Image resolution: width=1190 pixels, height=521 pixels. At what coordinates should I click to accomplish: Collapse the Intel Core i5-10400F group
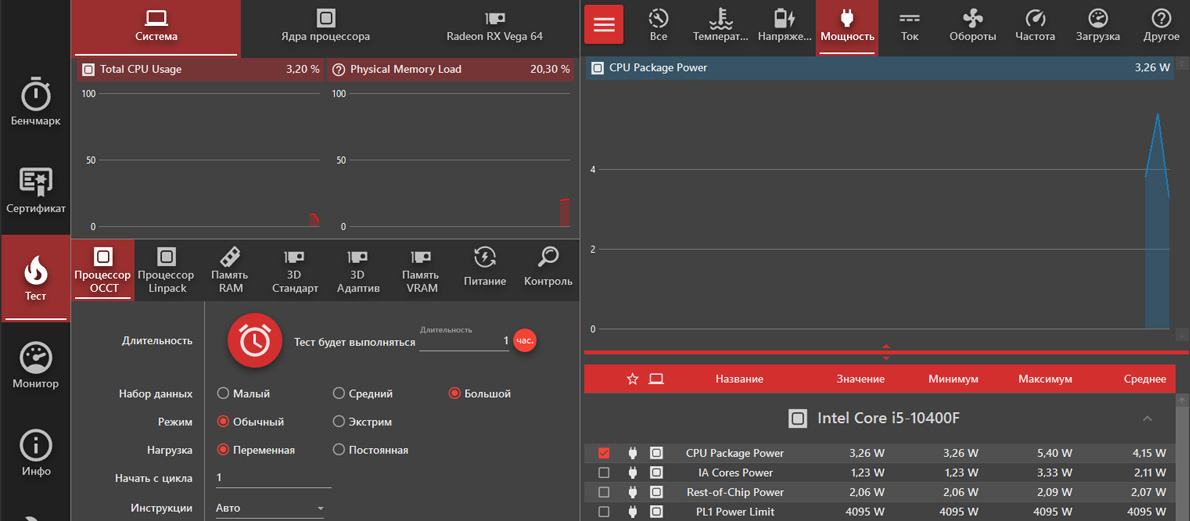1147,418
